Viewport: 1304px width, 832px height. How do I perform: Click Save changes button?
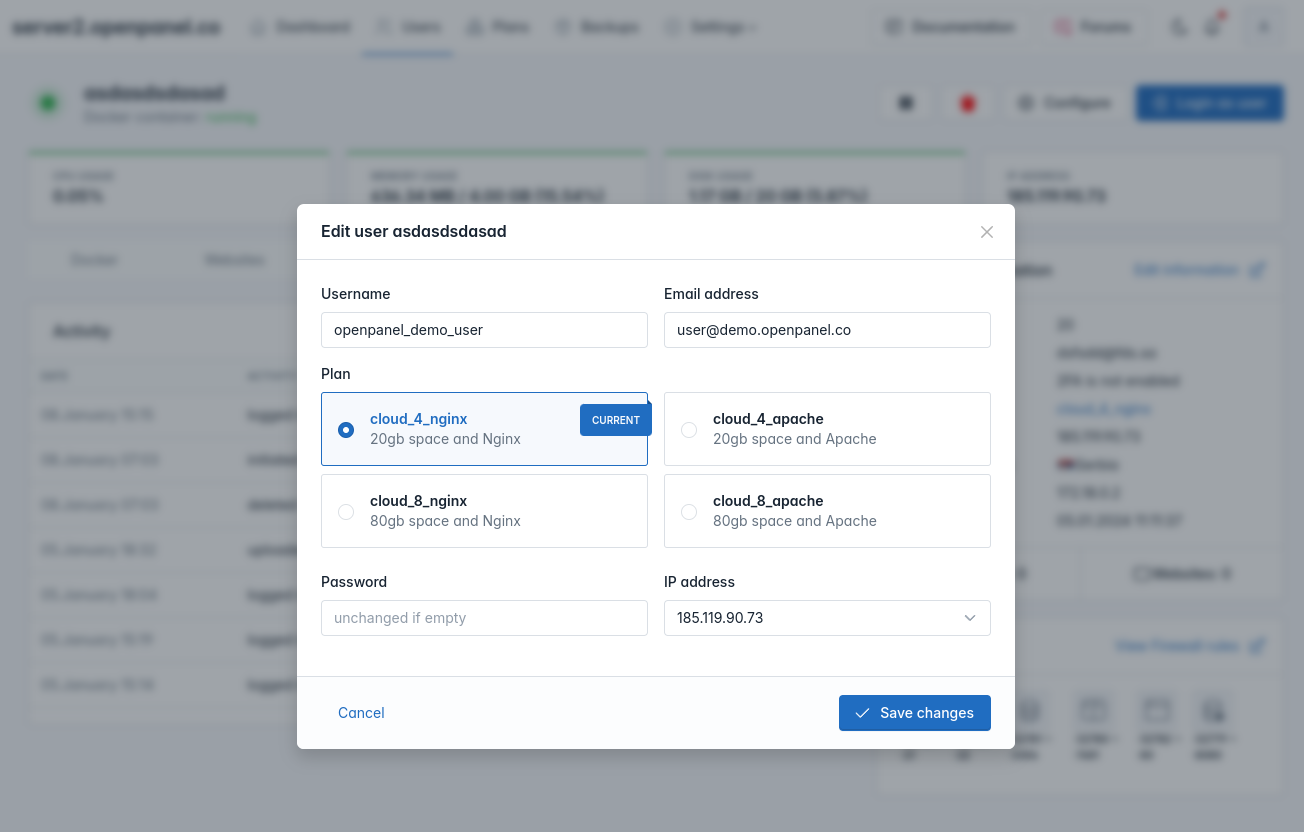(915, 713)
